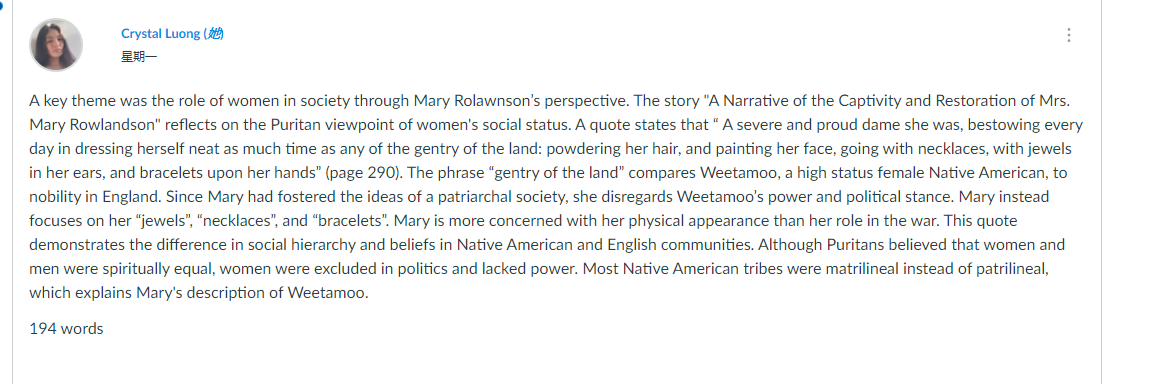Open the three-dot options menu for this post
The image size is (1153, 384).
pyautogui.click(x=1068, y=35)
